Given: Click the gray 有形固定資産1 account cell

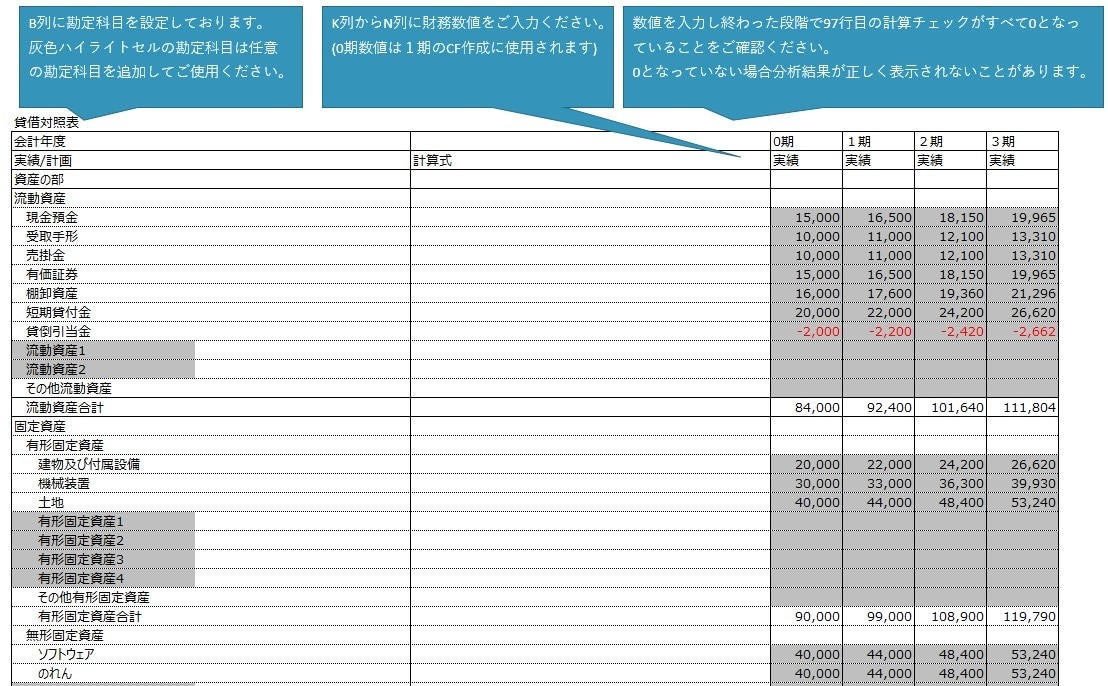Looking at the screenshot, I should tap(103, 521).
